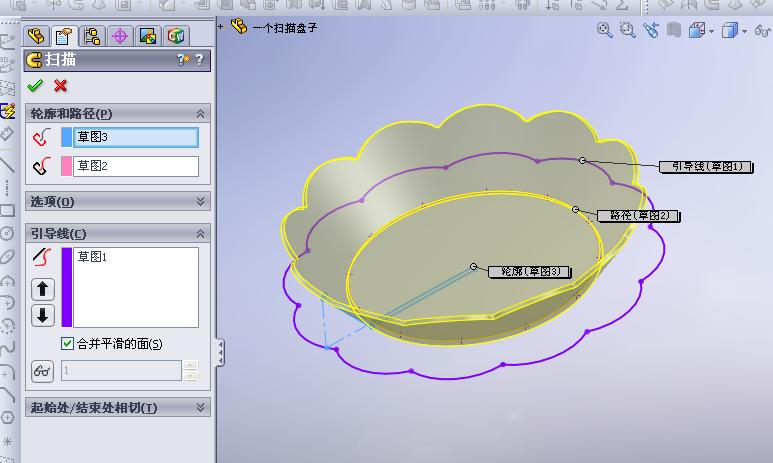Cancel the sweep with the red X
This screenshot has width=773, height=463.
pyautogui.click(x=61, y=86)
